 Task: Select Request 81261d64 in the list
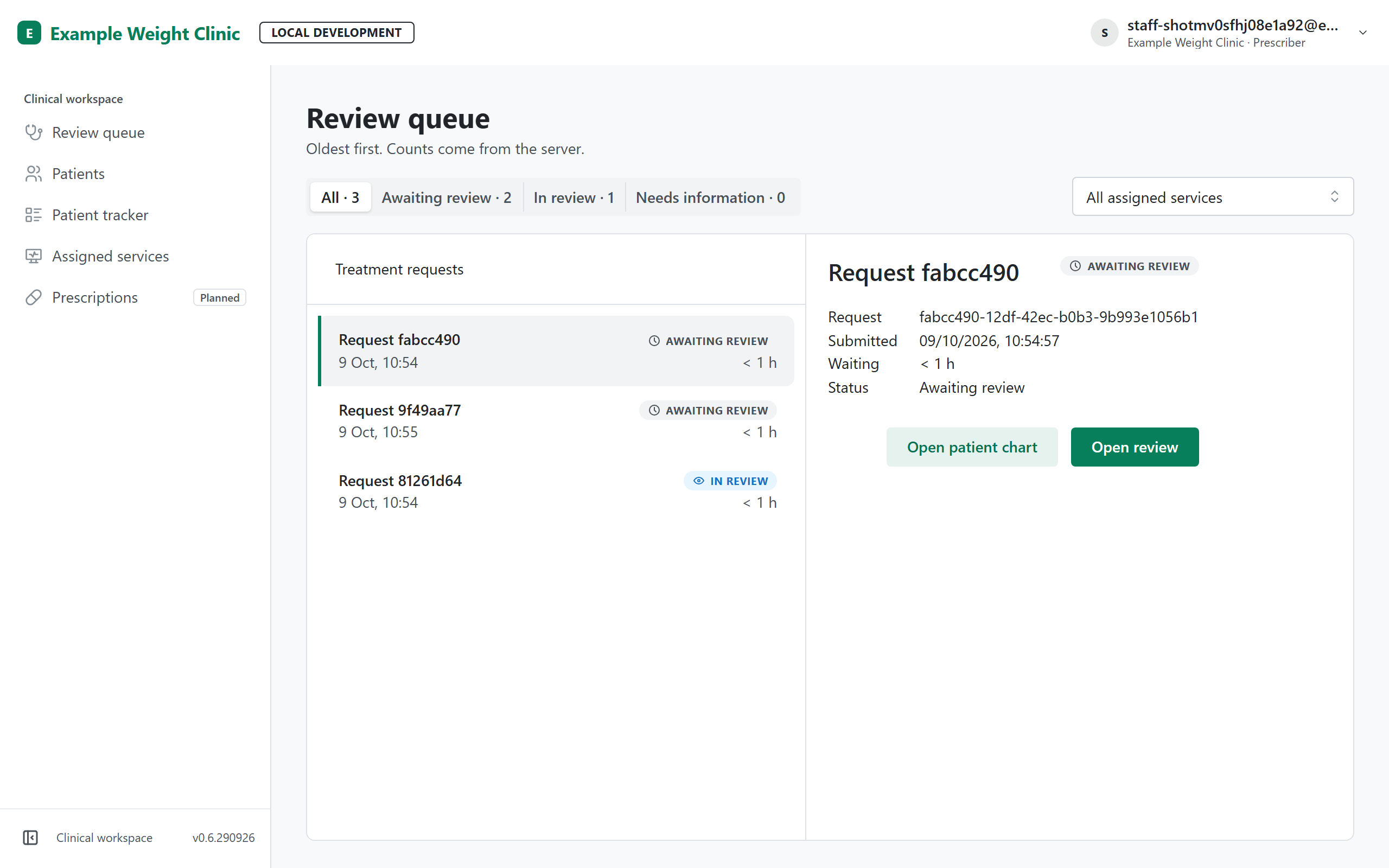pos(556,492)
